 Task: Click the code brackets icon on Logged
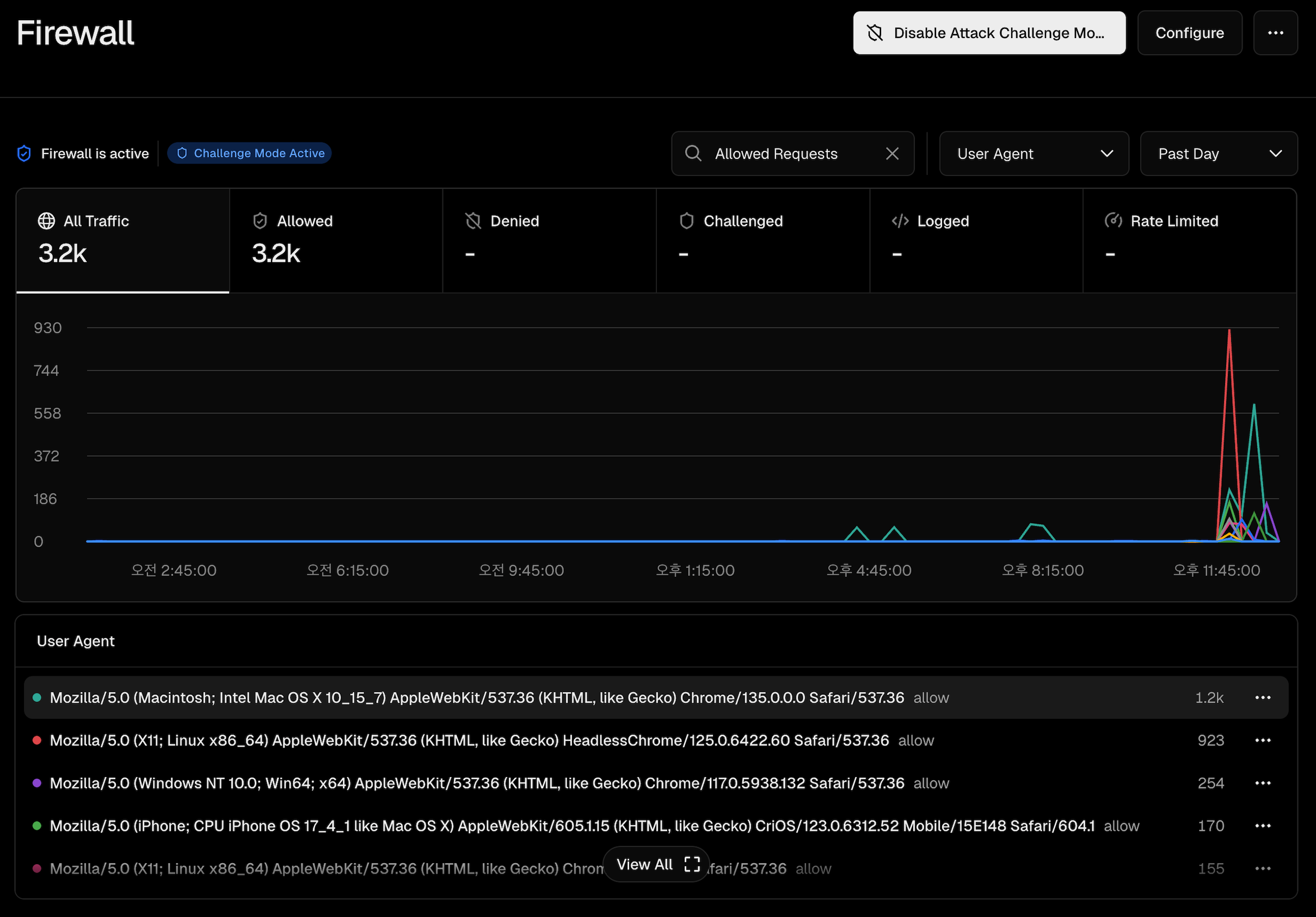[900, 221]
